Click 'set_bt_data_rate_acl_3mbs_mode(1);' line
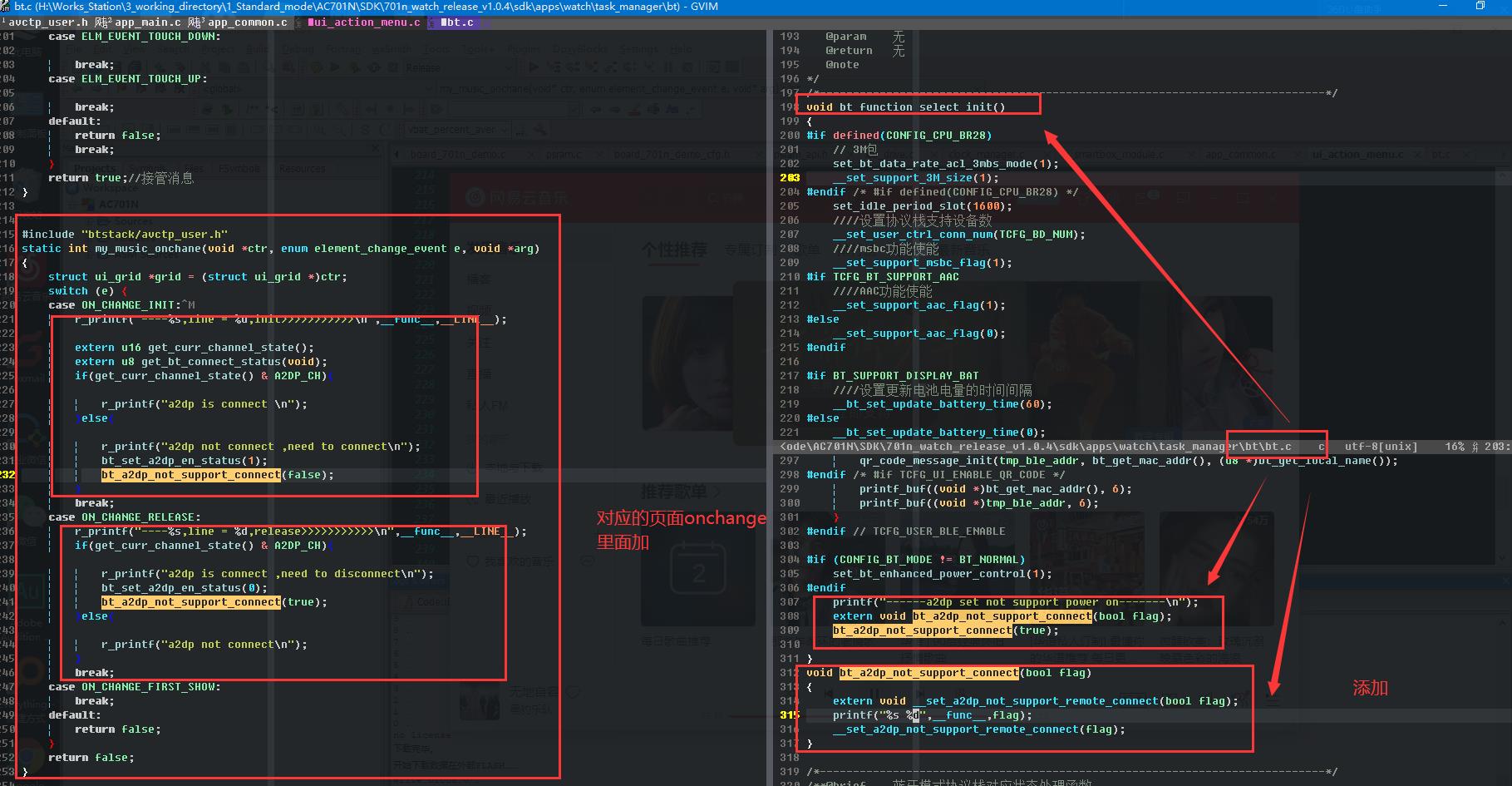The width and height of the screenshot is (1512, 786). pos(946,164)
